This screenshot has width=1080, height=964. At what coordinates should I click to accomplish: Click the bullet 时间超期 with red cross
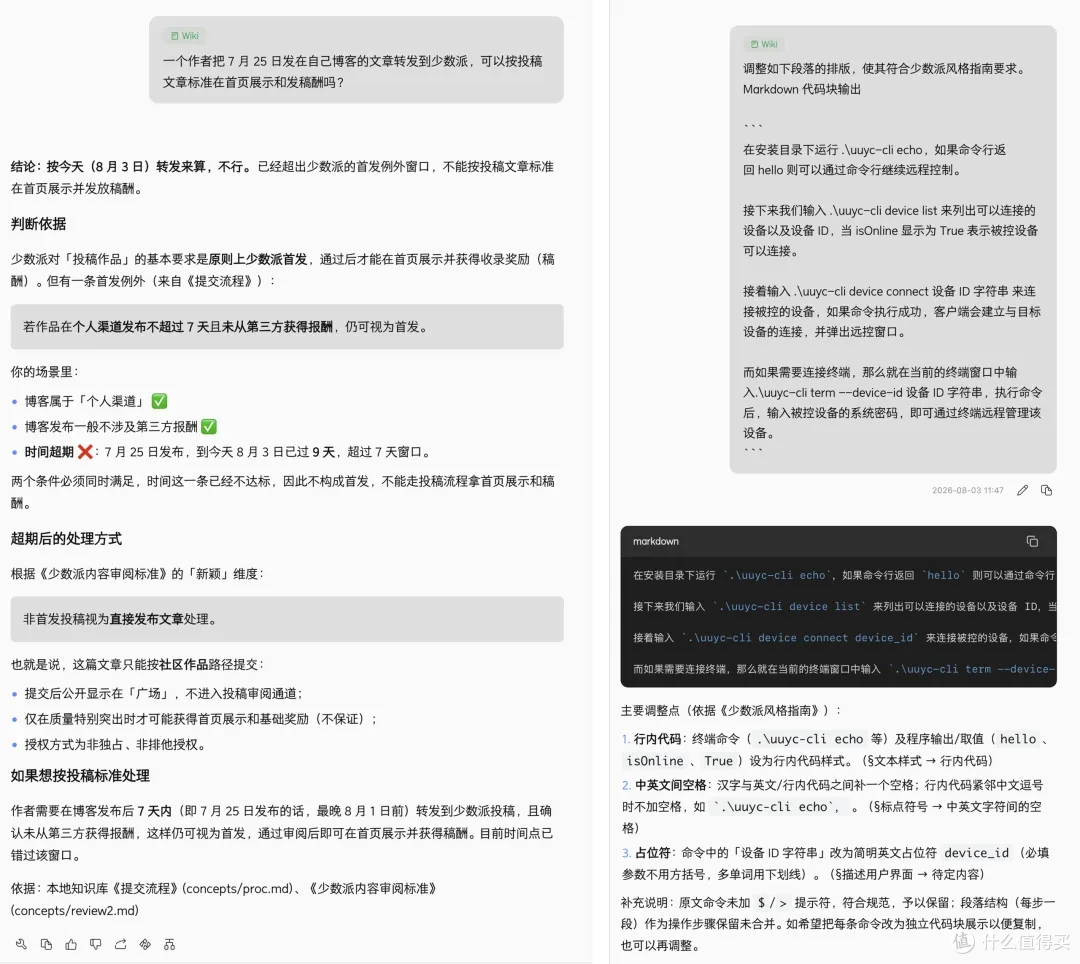pos(223,452)
